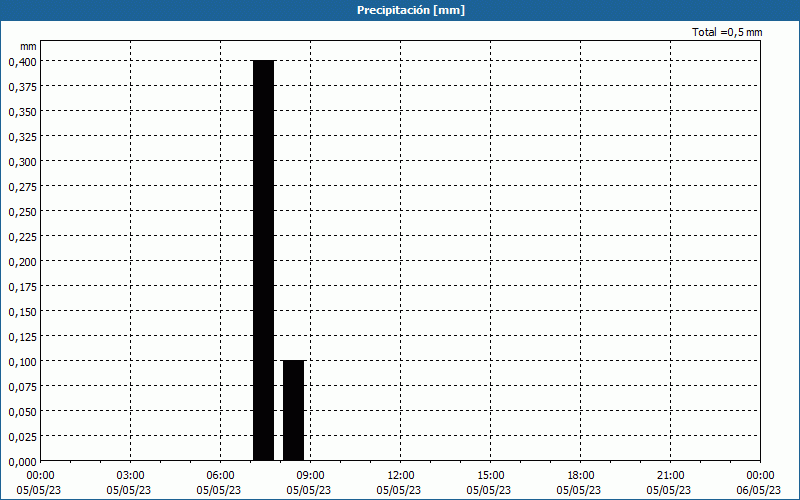800x500 pixels.
Task: Select the 0,250 y-axis value
Action: 22,212
